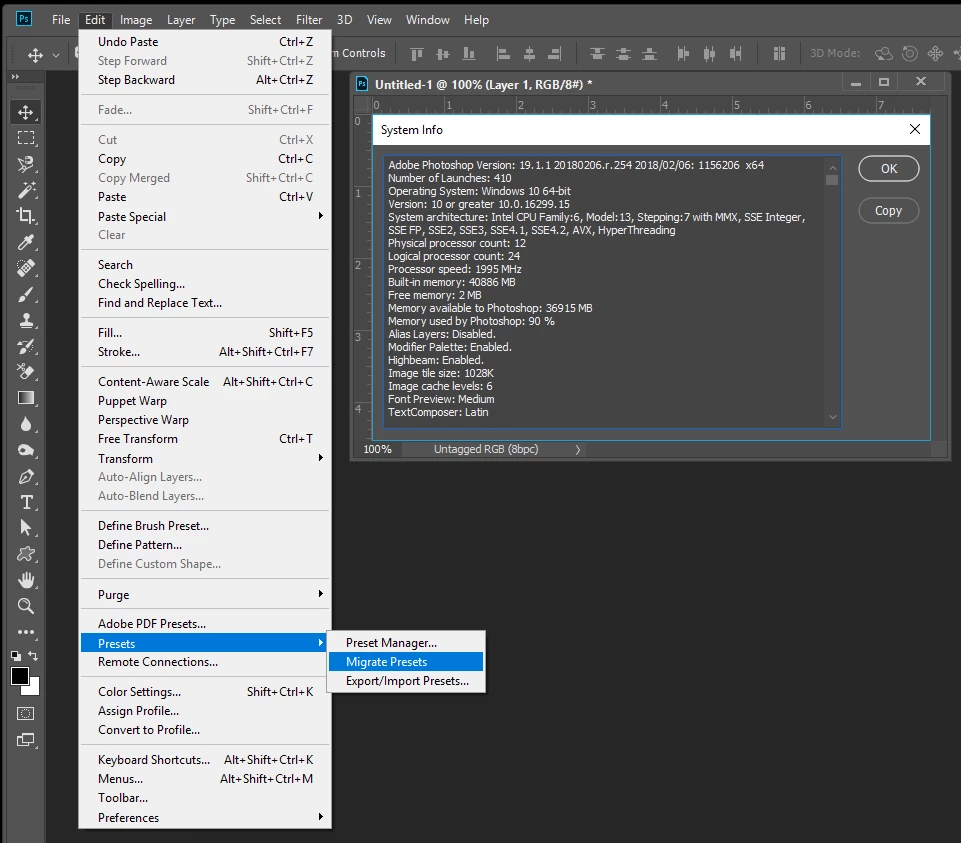Image resolution: width=961 pixels, height=843 pixels.
Task: Choose Undo Paste from Edit menu
Action: (205, 42)
